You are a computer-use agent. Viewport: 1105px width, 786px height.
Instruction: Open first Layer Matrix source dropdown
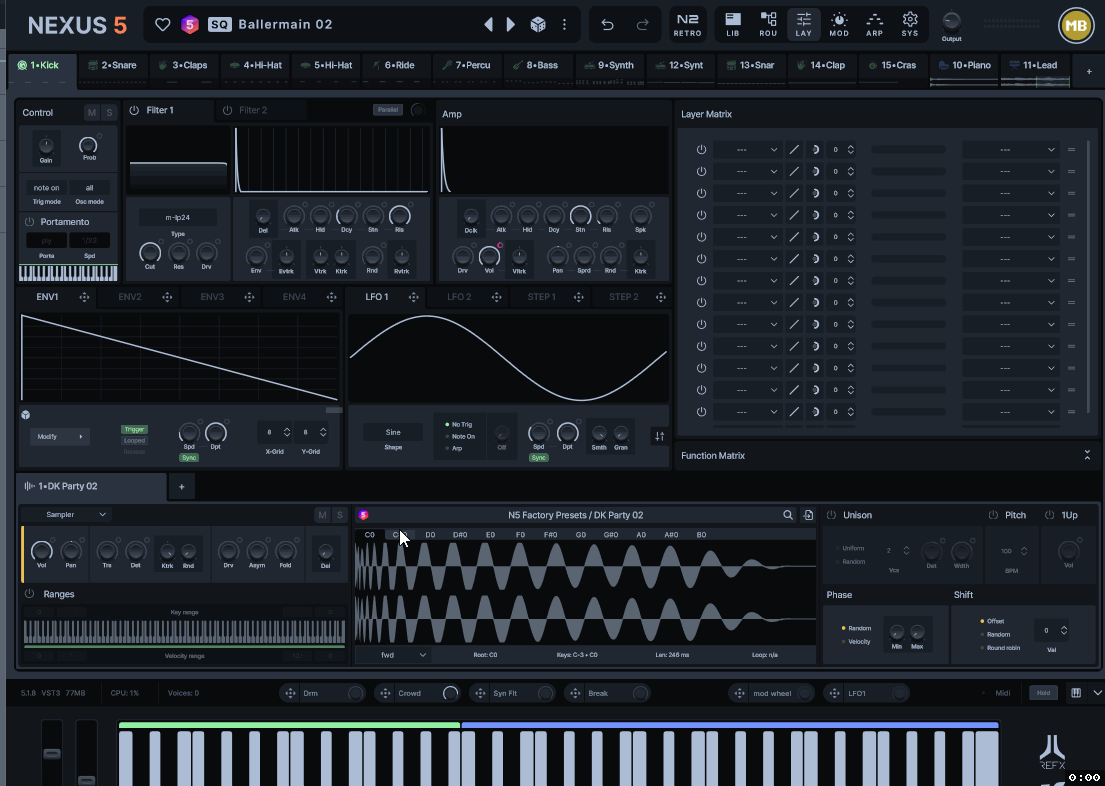[x=746, y=149]
